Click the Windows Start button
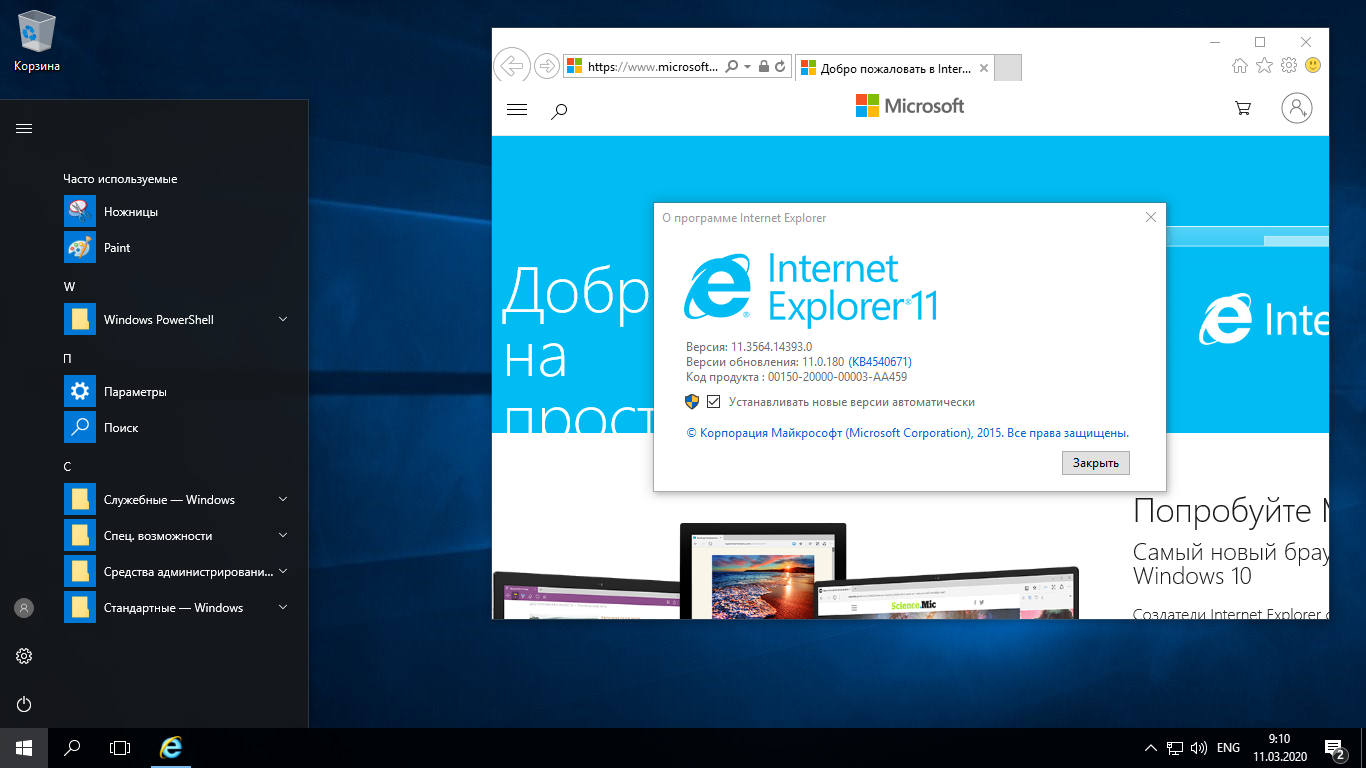 (24, 747)
